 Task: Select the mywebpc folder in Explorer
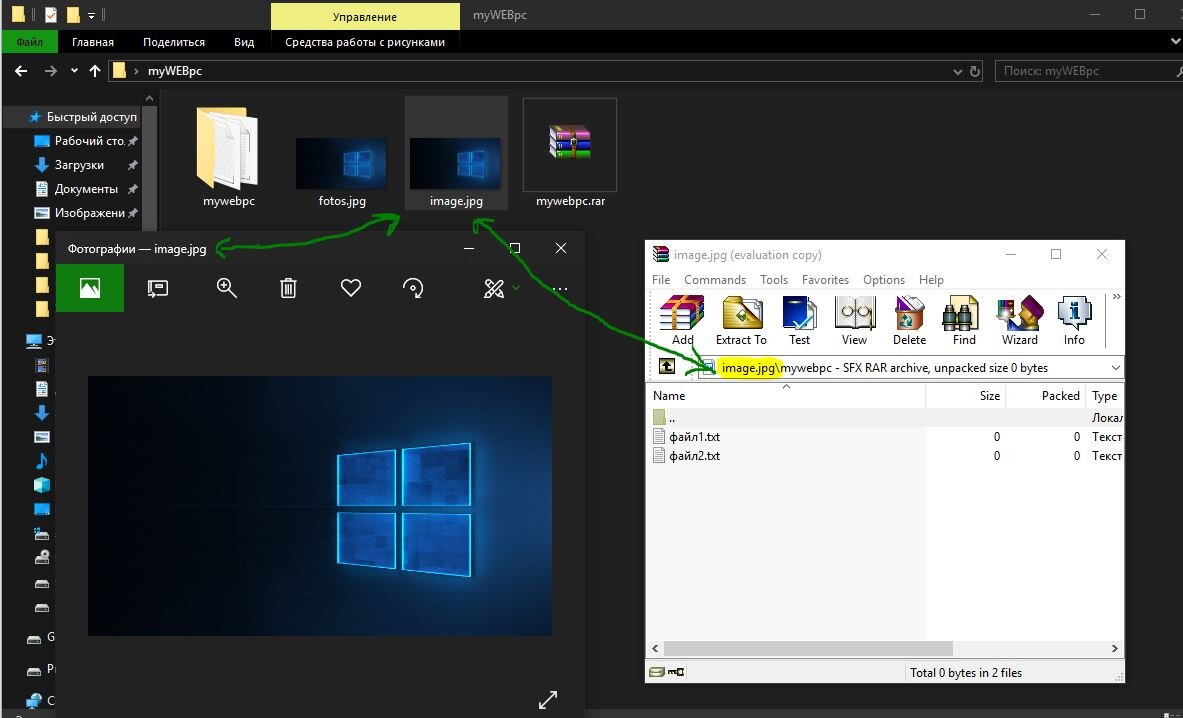229,155
